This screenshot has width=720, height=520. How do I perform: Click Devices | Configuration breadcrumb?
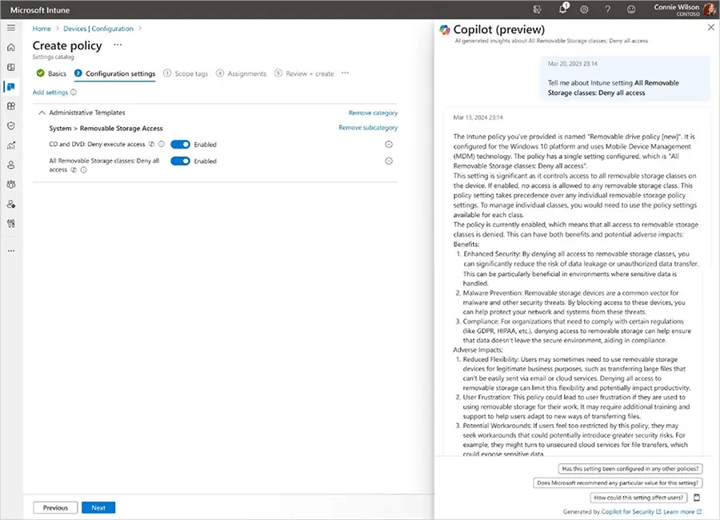[98, 28]
